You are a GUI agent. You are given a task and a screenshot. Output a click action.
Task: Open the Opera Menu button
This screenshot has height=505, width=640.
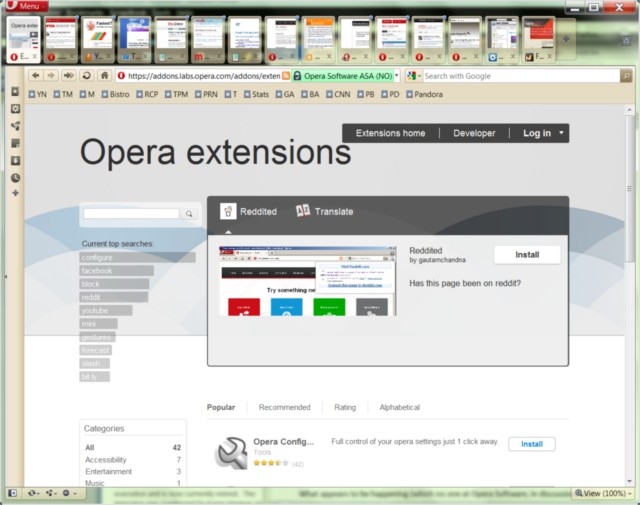pyautogui.click(x=27, y=6)
